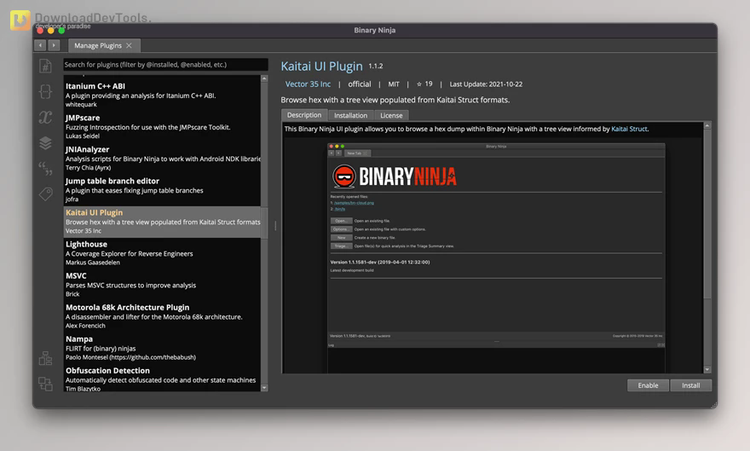Select the MSVC plugin

(162, 285)
